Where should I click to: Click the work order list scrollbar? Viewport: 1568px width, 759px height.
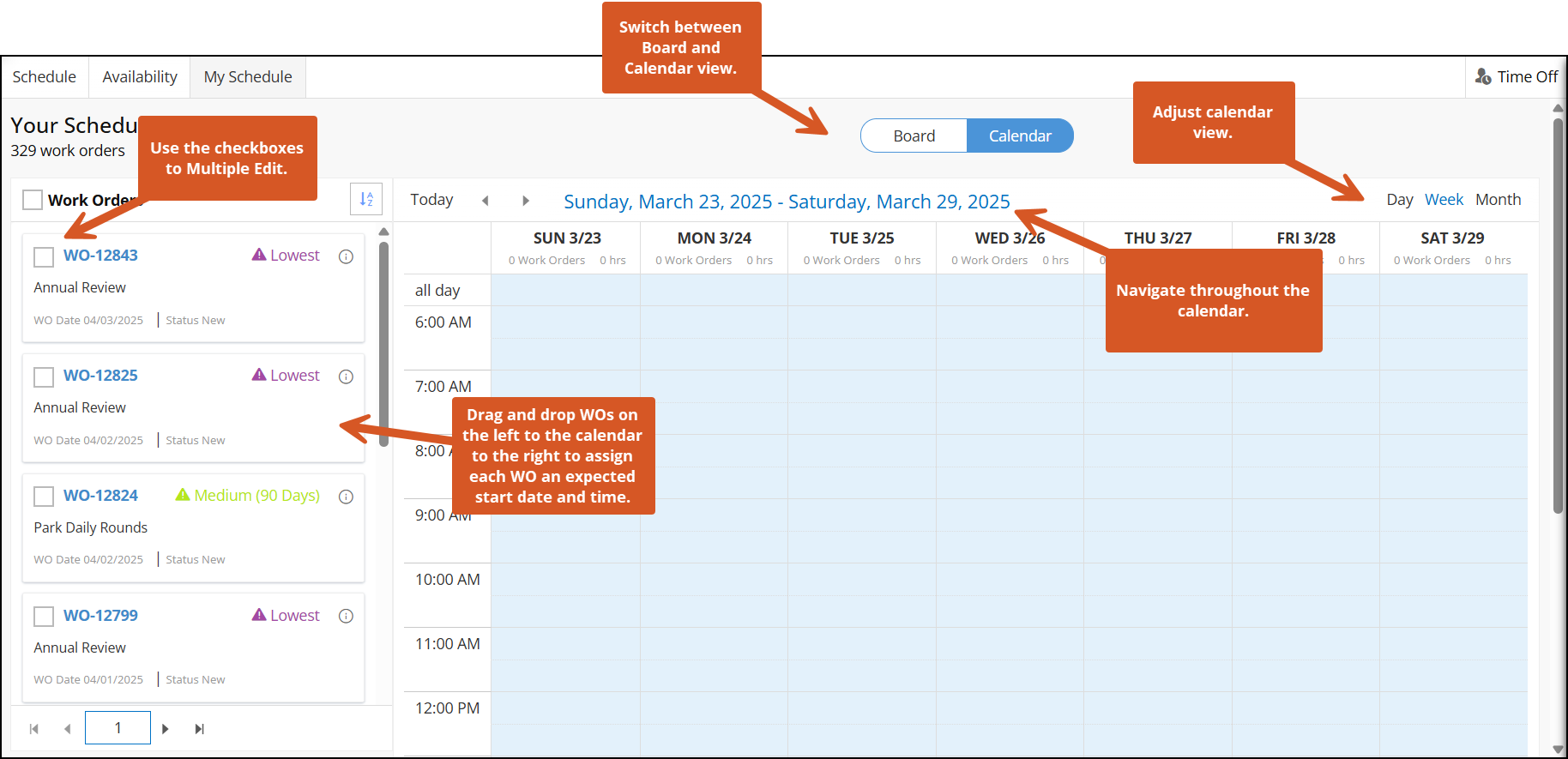point(383,343)
